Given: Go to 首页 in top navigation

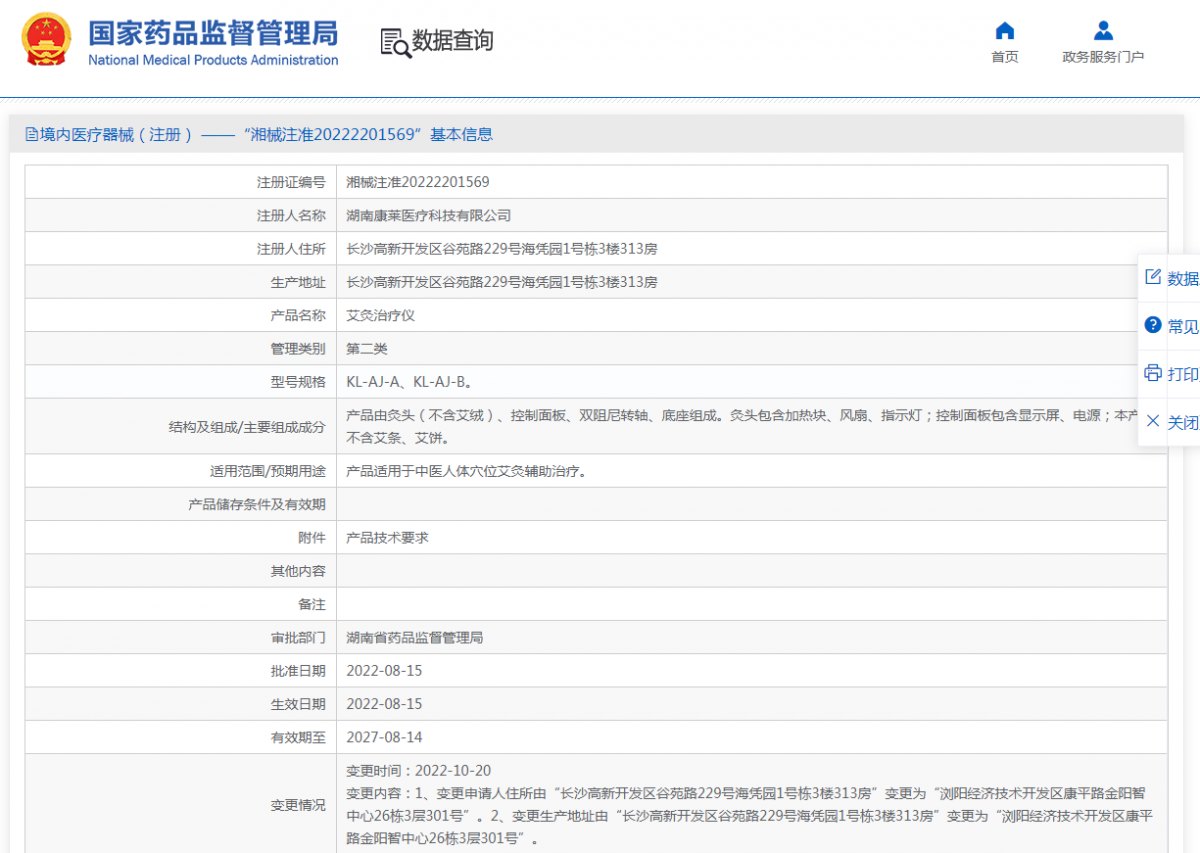Looking at the screenshot, I should click(1004, 57).
